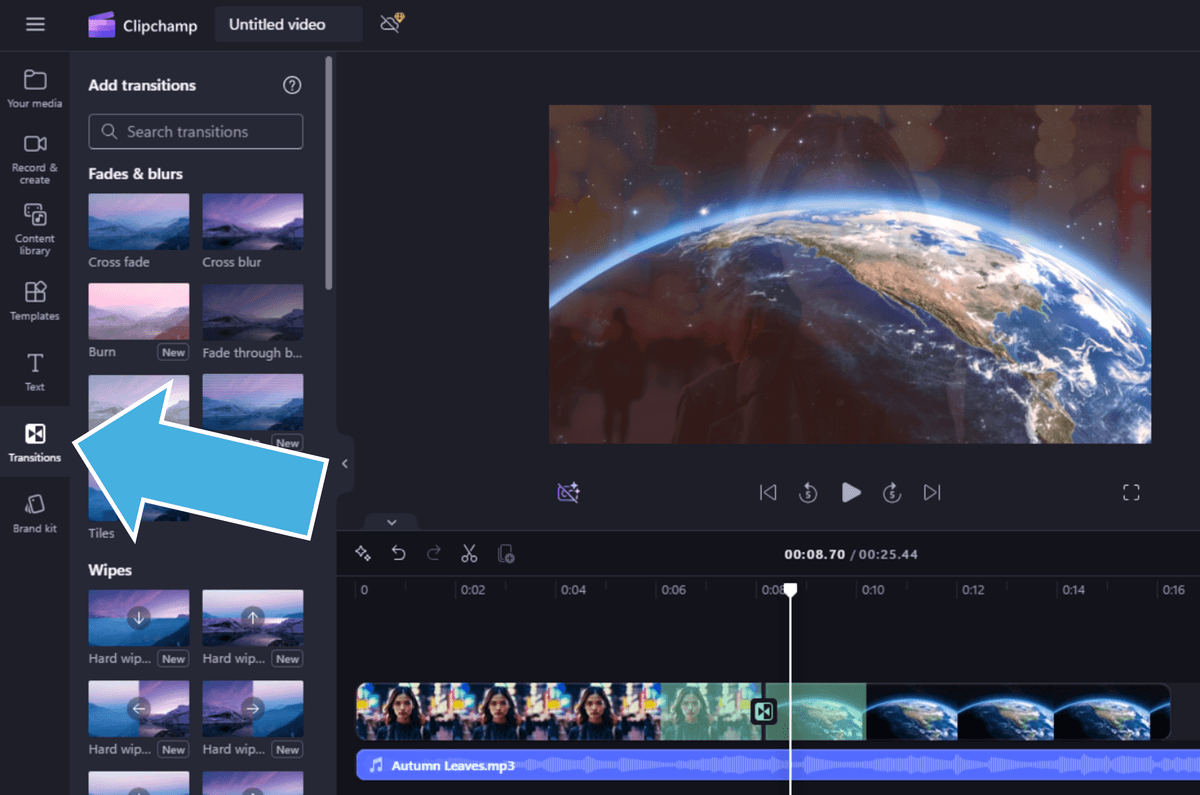Open the Your media tab
Image resolution: width=1200 pixels, height=795 pixels.
click(x=35, y=89)
